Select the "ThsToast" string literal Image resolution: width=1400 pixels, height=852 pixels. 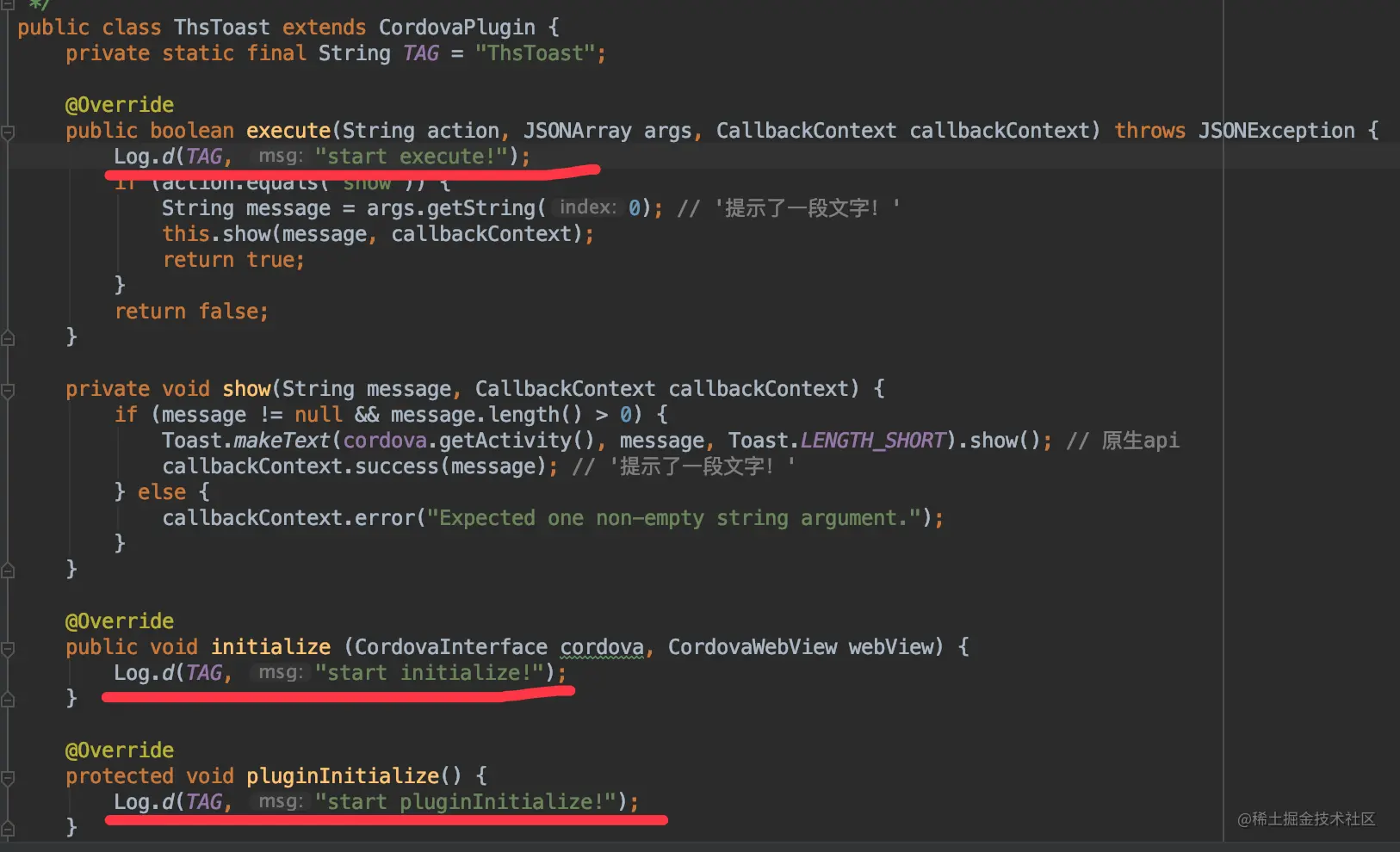(x=535, y=53)
